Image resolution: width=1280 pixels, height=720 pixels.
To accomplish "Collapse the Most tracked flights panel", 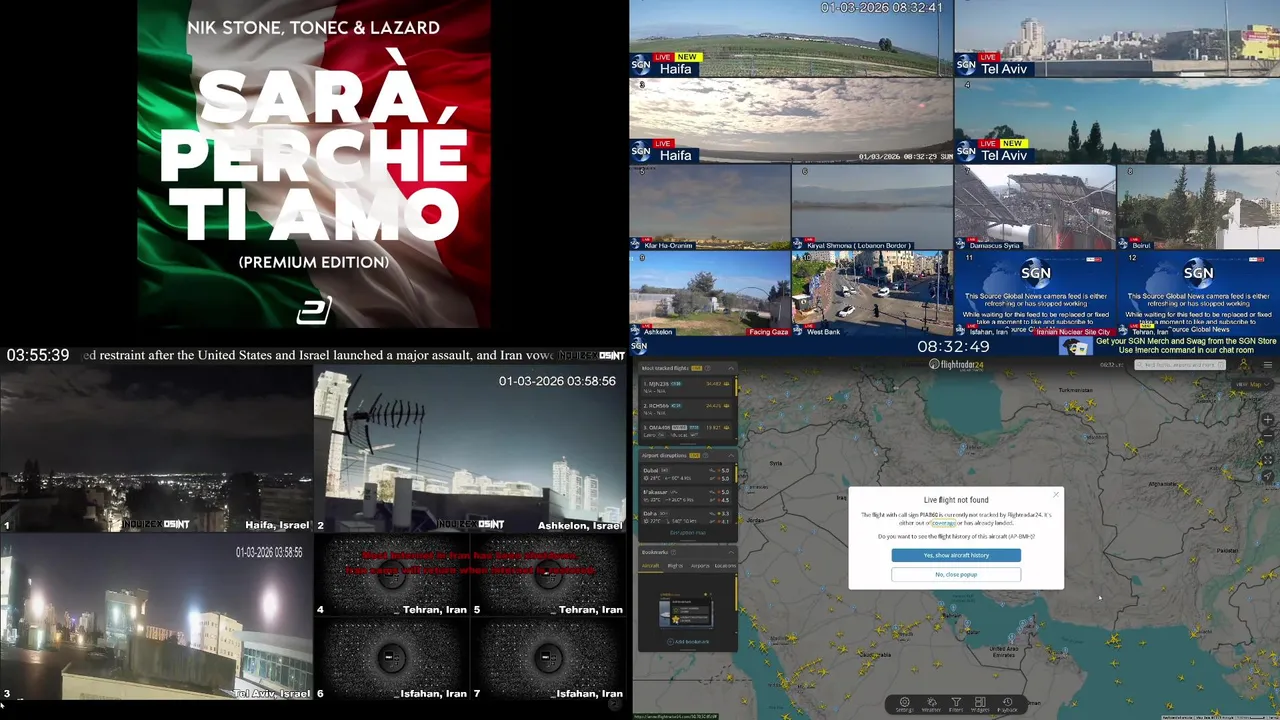I will click(731, 368).
